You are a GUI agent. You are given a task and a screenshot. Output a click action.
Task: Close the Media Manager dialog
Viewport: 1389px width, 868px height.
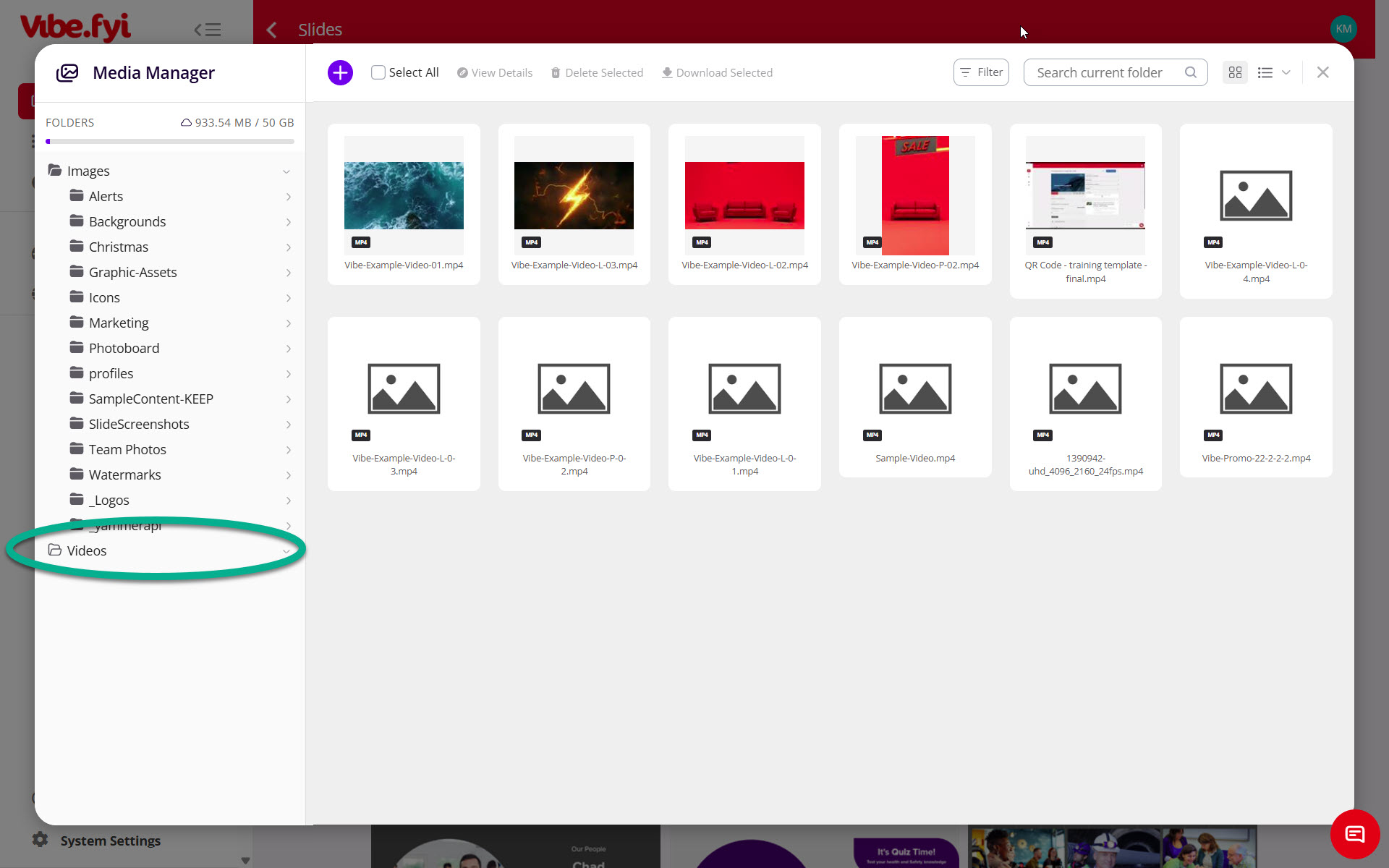[1322, 72]
